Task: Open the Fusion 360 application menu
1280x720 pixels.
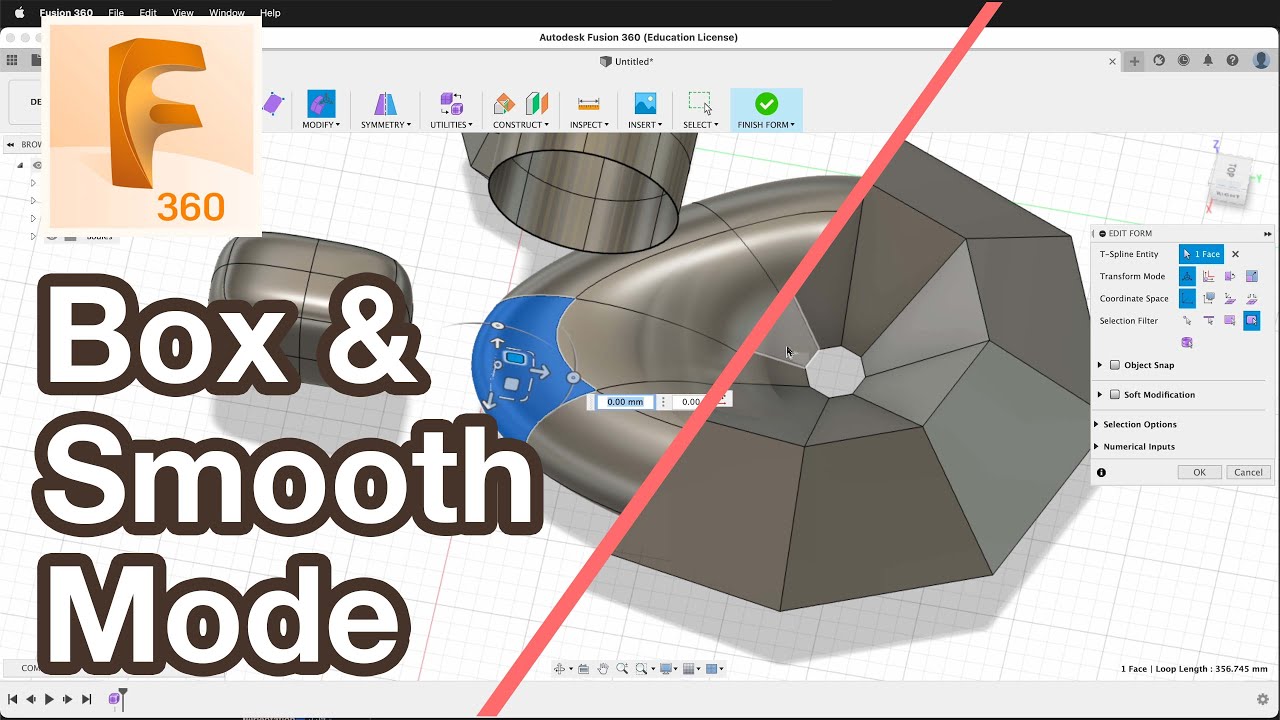Action: click(66, 13)
